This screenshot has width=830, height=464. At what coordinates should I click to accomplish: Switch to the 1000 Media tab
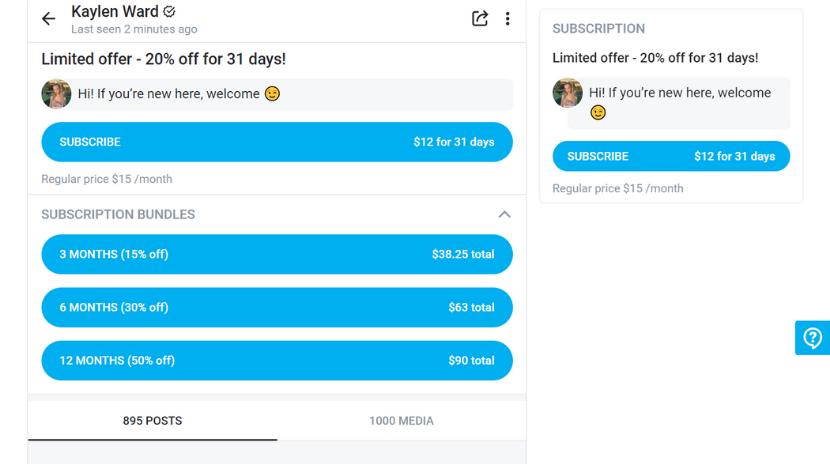[x=401, y=421]
